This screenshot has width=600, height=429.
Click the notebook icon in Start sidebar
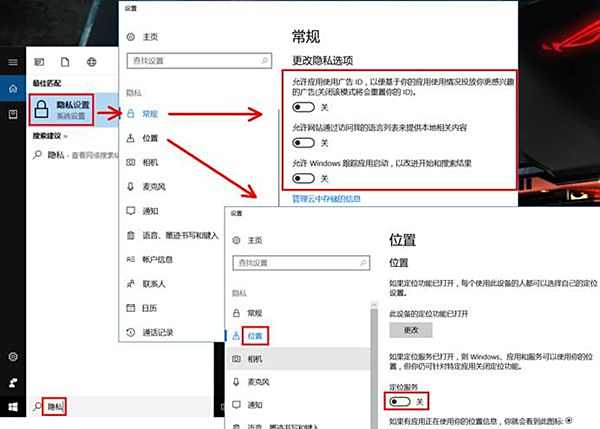(13, 114)
